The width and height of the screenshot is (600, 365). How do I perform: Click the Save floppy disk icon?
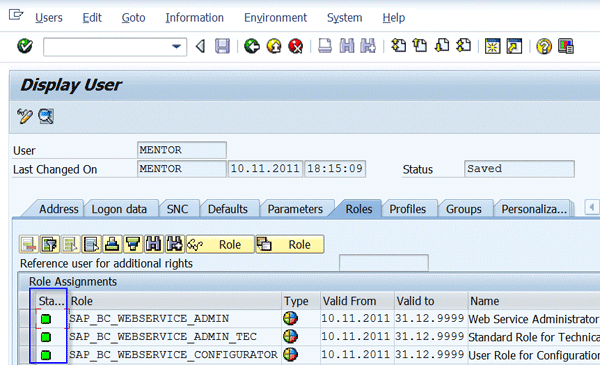coord(222,46)
